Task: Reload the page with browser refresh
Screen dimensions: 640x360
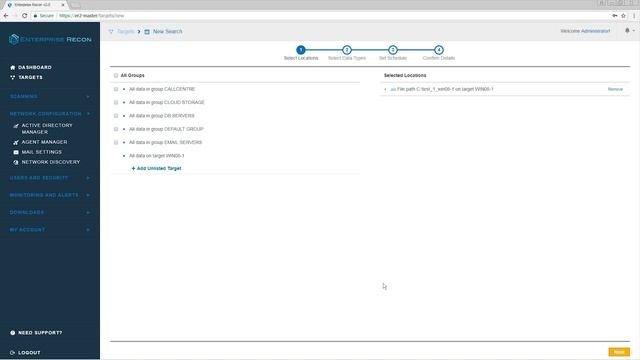Action: (24, 16)
